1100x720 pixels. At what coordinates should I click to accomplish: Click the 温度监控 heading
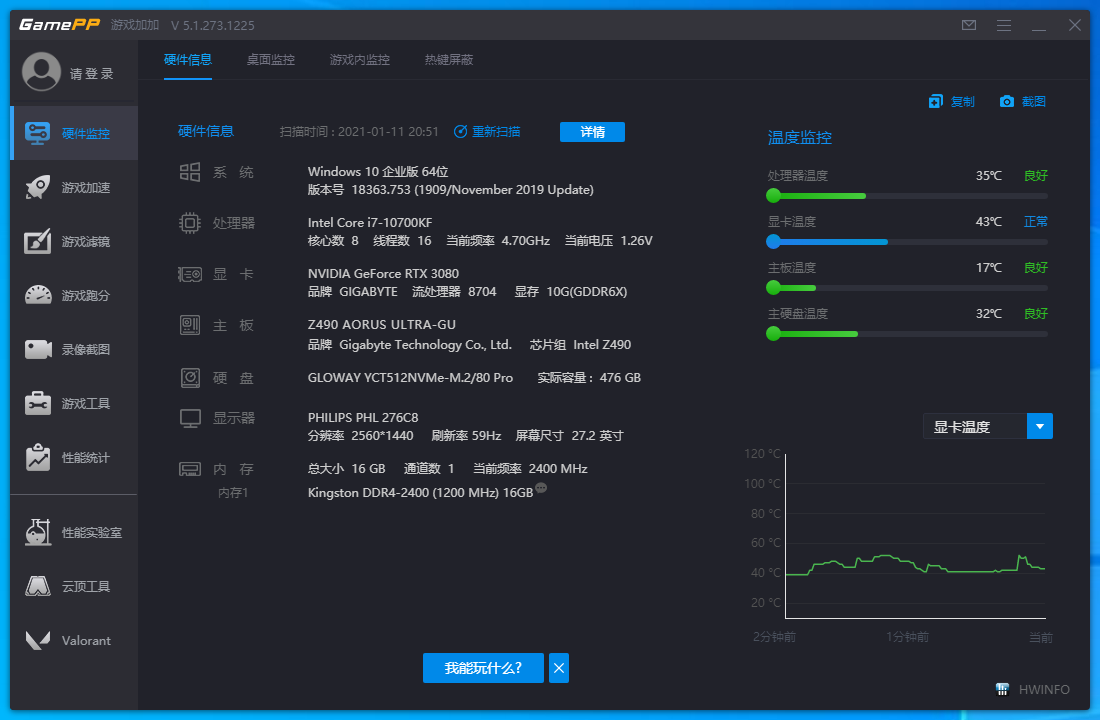tap(799, 138)
